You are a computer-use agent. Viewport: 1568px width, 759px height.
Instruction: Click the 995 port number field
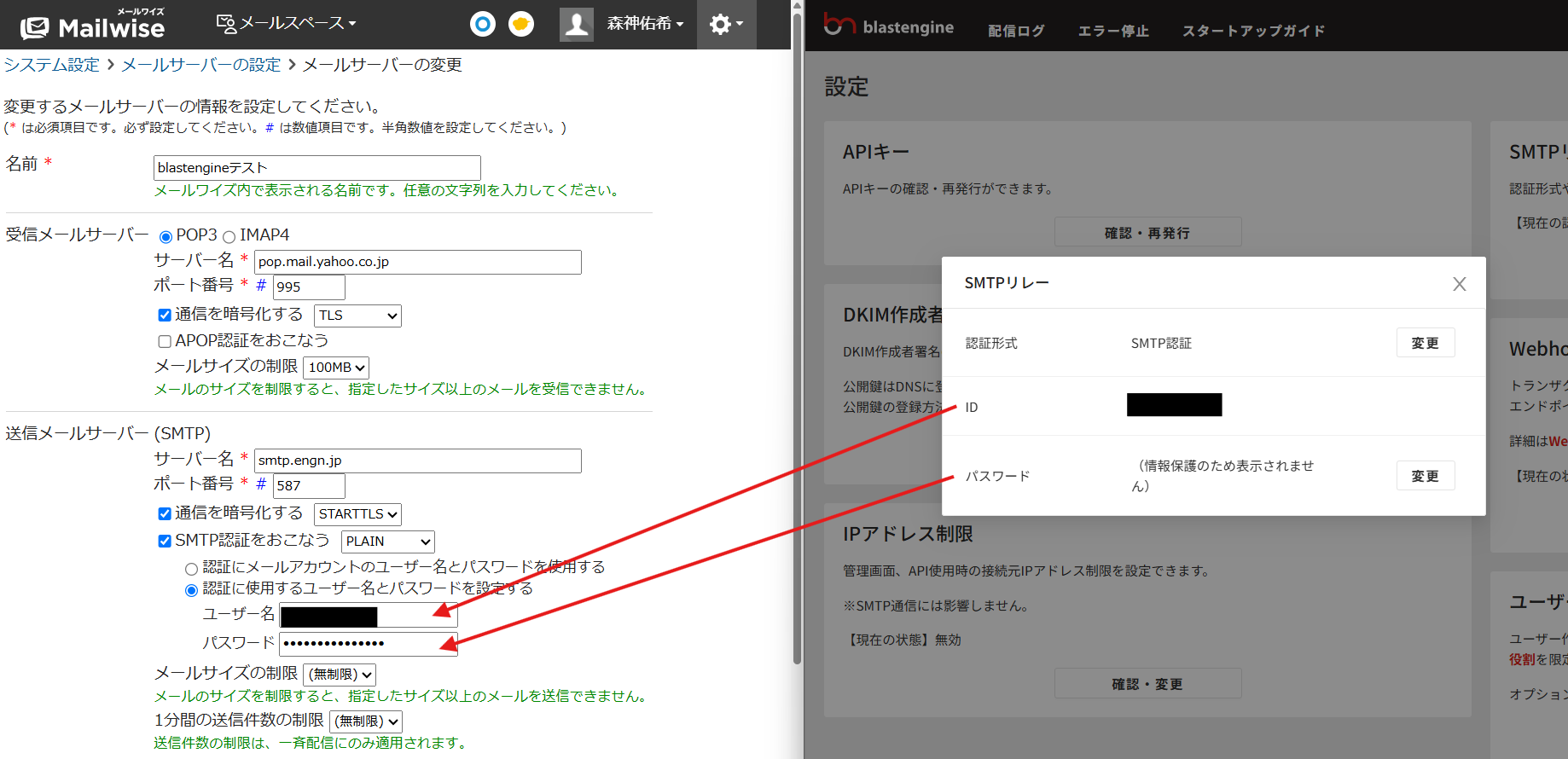click(x=309, y=287)
